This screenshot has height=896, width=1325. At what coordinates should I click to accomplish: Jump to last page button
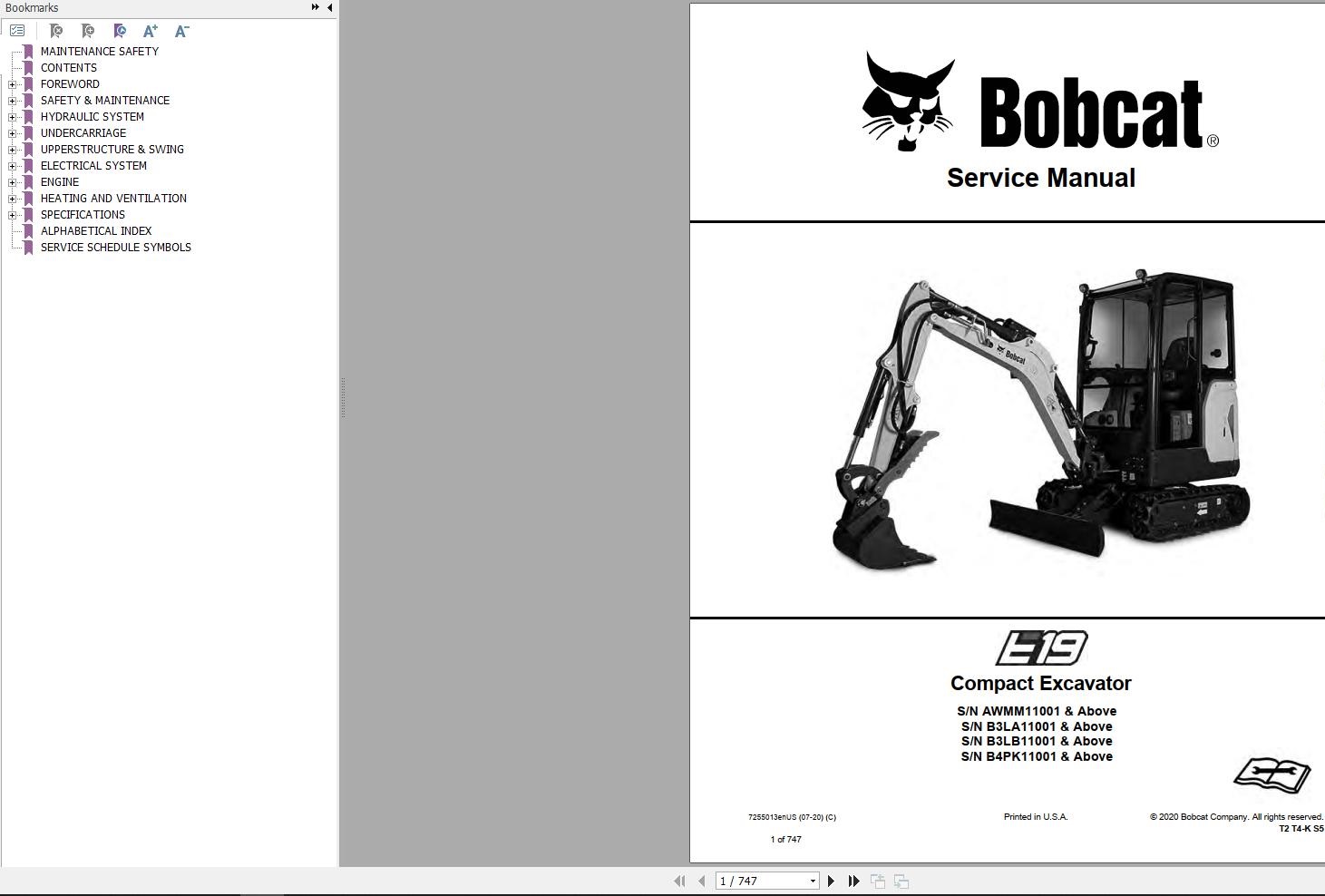coord(853,881)
